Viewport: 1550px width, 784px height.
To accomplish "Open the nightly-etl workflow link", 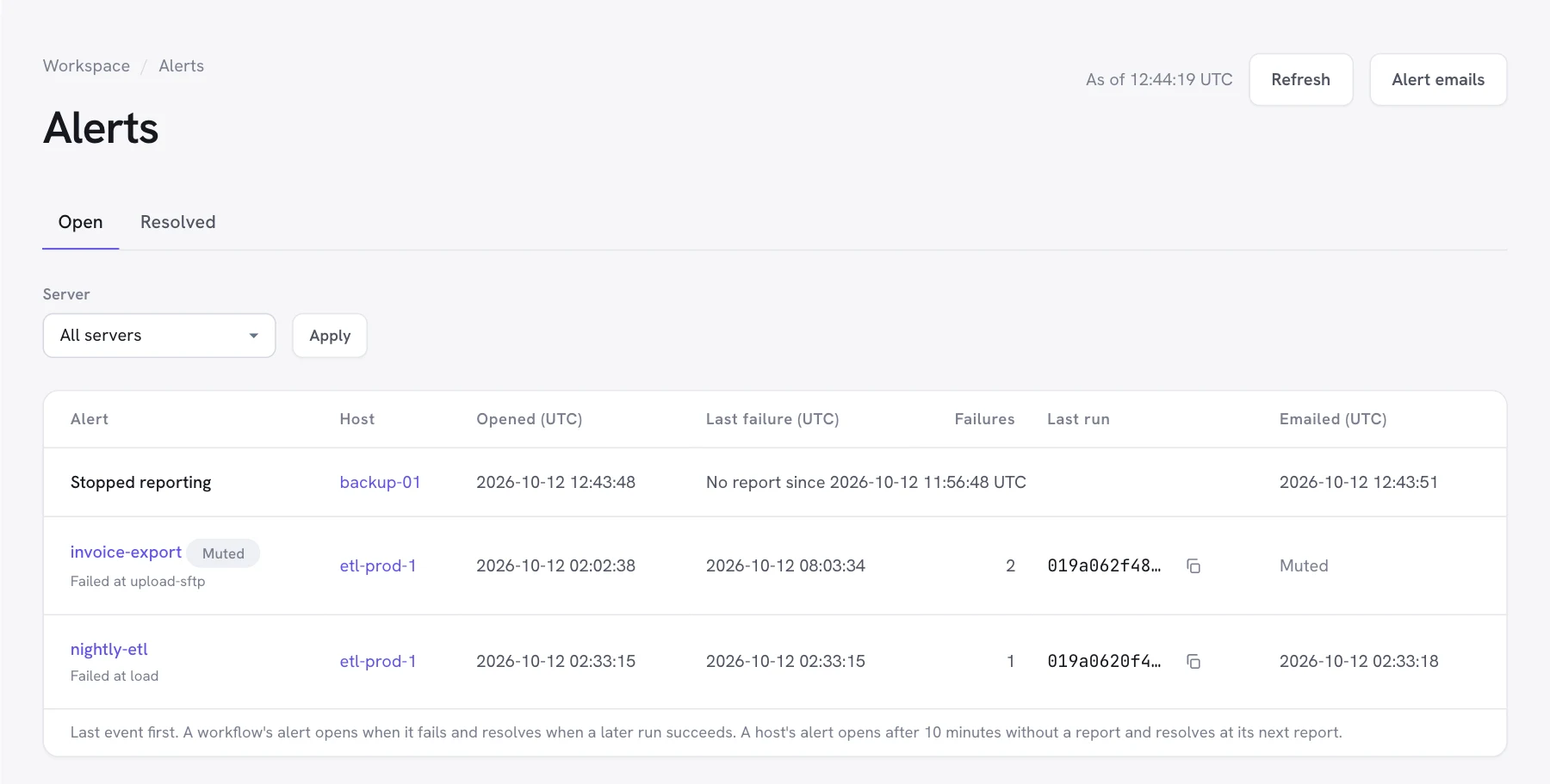I will (x=109, y=650).
